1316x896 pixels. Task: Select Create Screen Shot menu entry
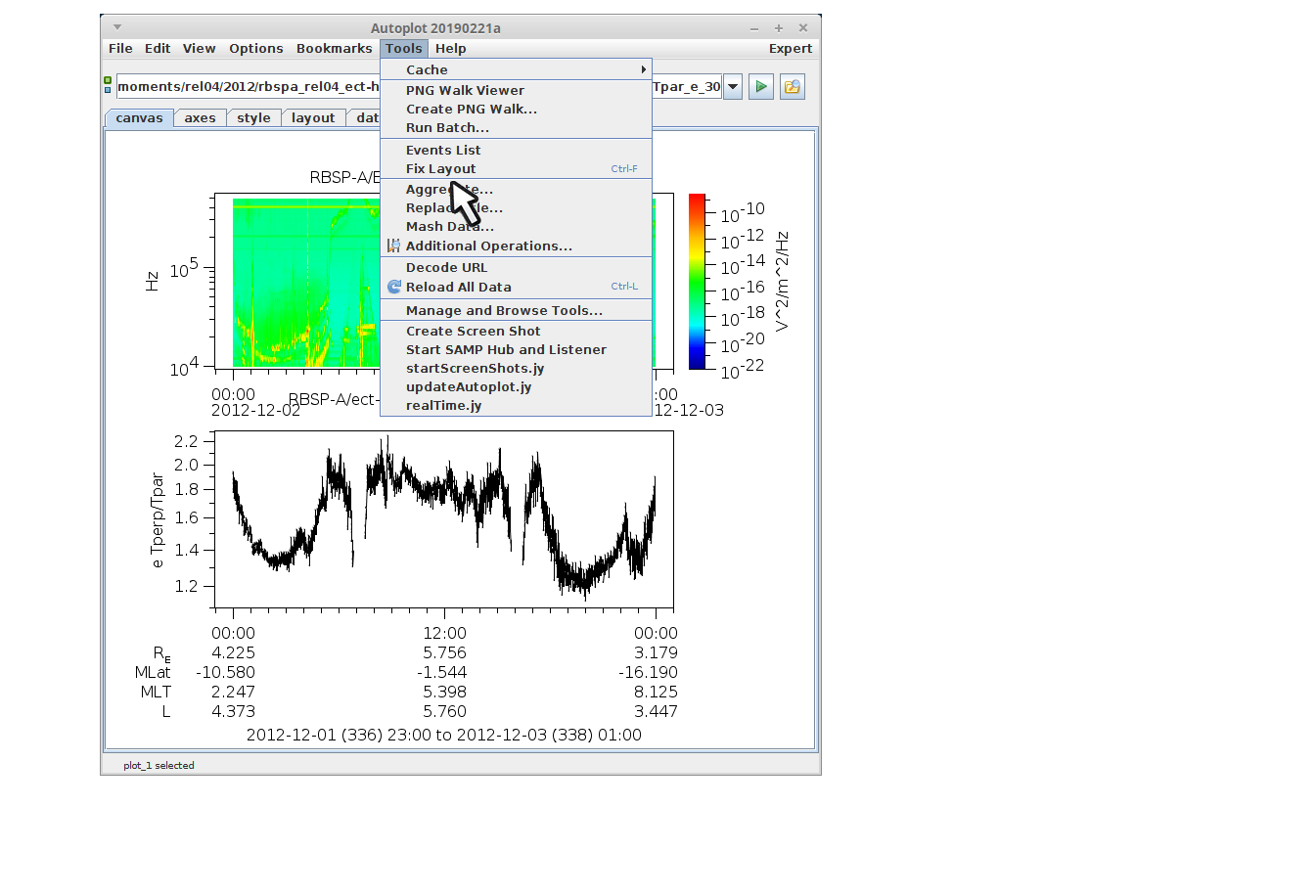click(473, 332)
